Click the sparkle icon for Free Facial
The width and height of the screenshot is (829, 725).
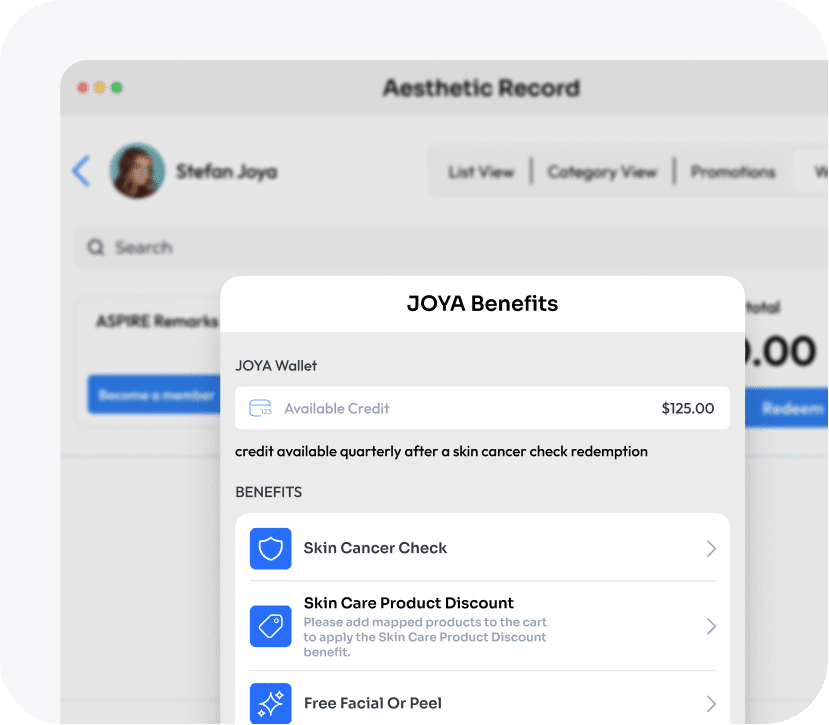click(270, 703)
